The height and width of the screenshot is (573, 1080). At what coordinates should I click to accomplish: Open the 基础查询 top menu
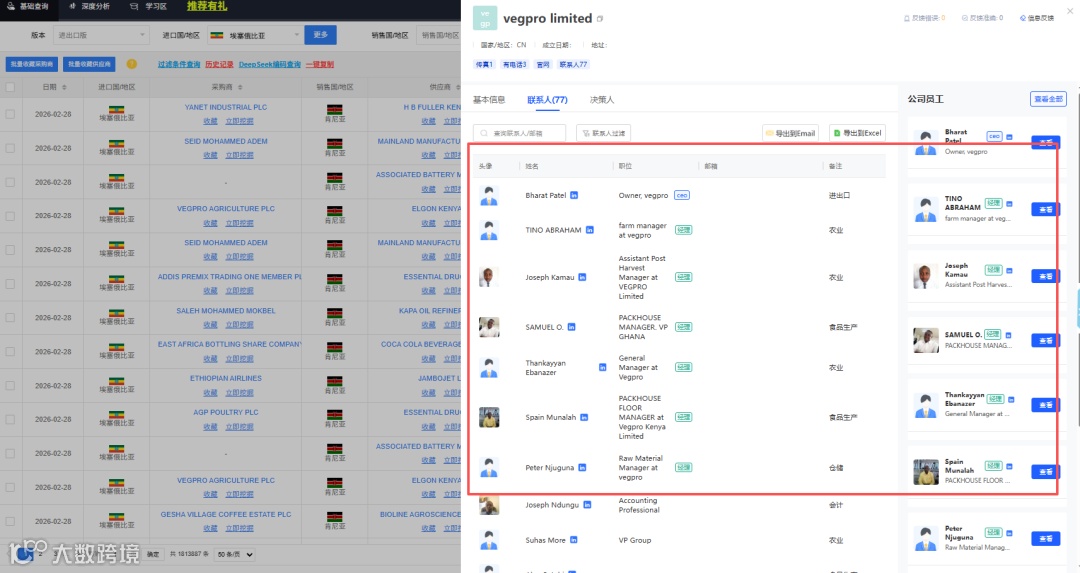point(28,6)
